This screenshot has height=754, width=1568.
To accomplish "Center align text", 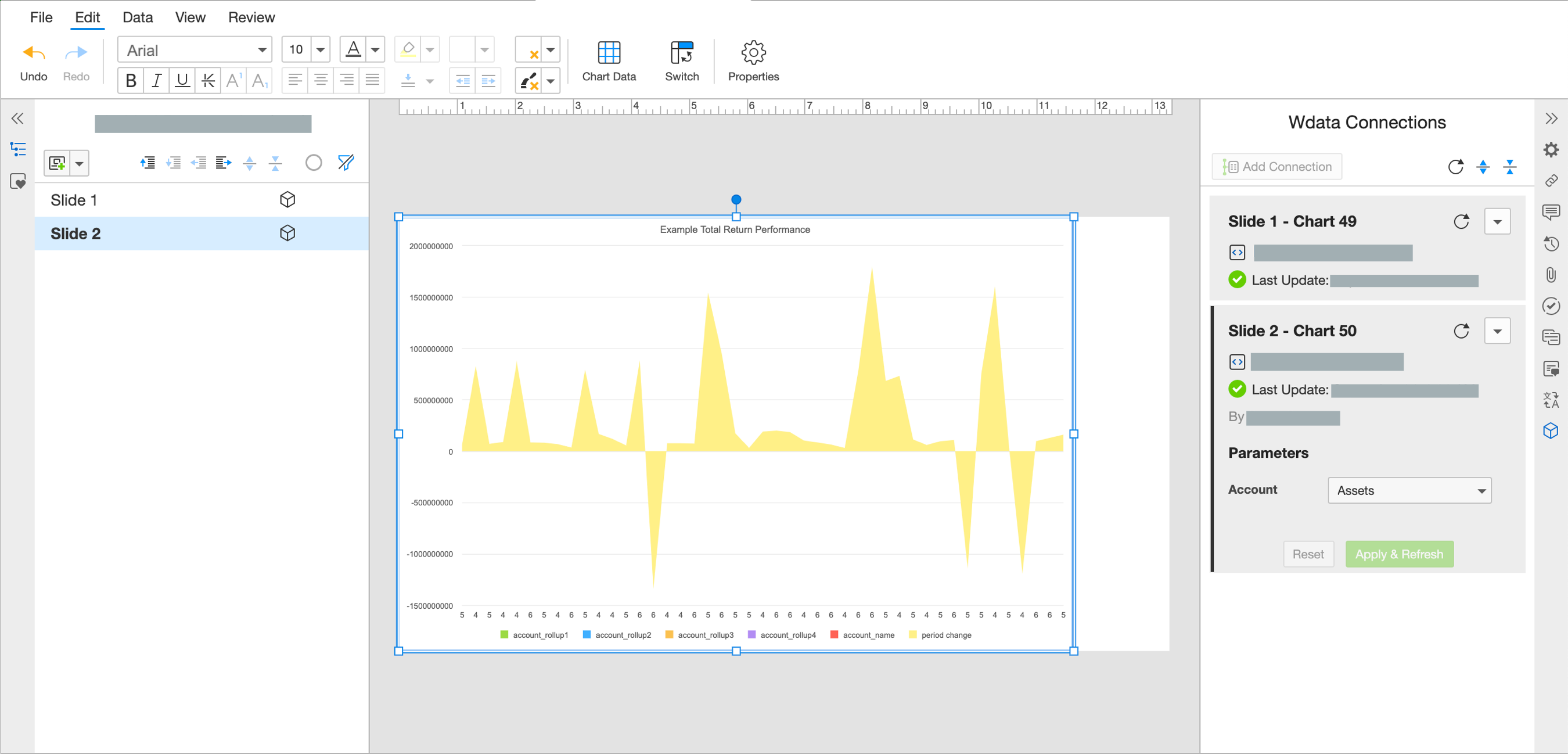I will [321, 80].
